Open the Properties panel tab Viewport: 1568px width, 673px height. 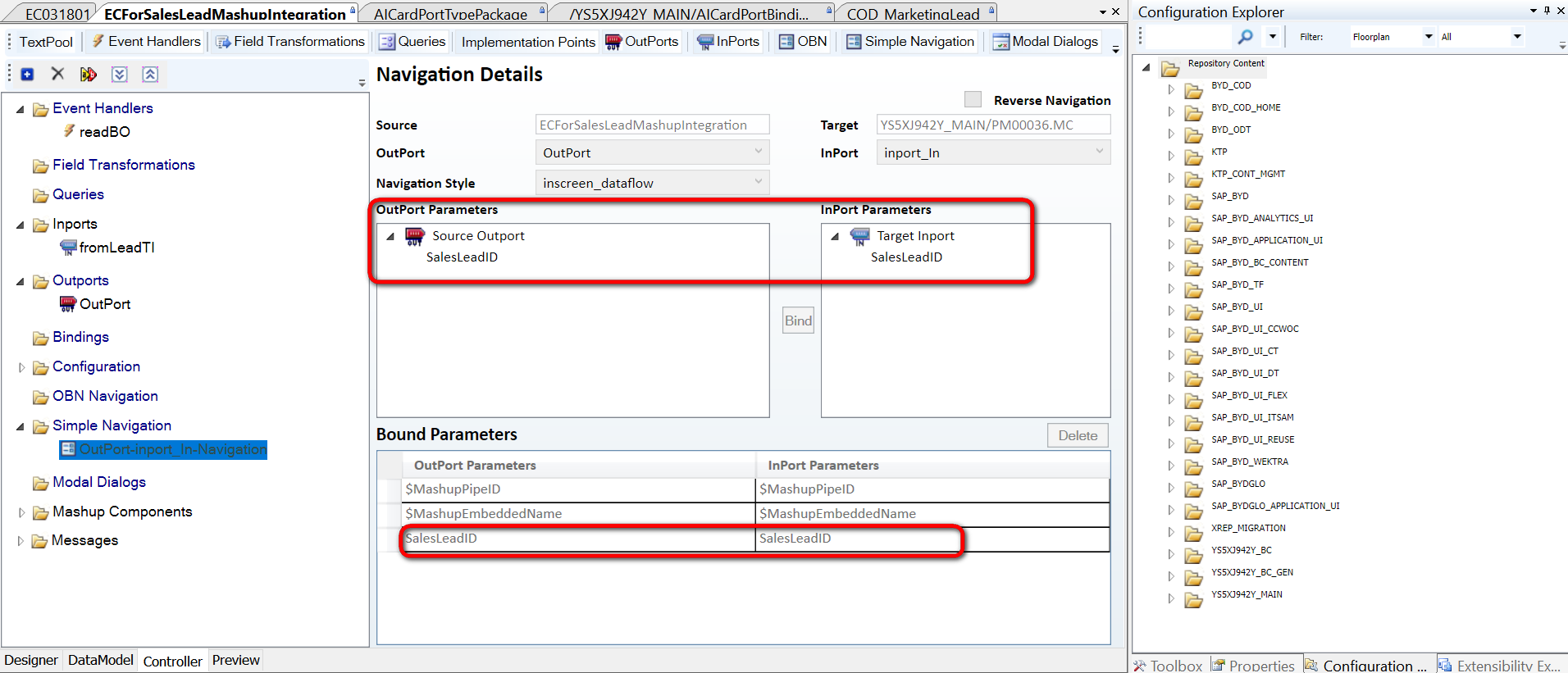[x=1254, y=666]
